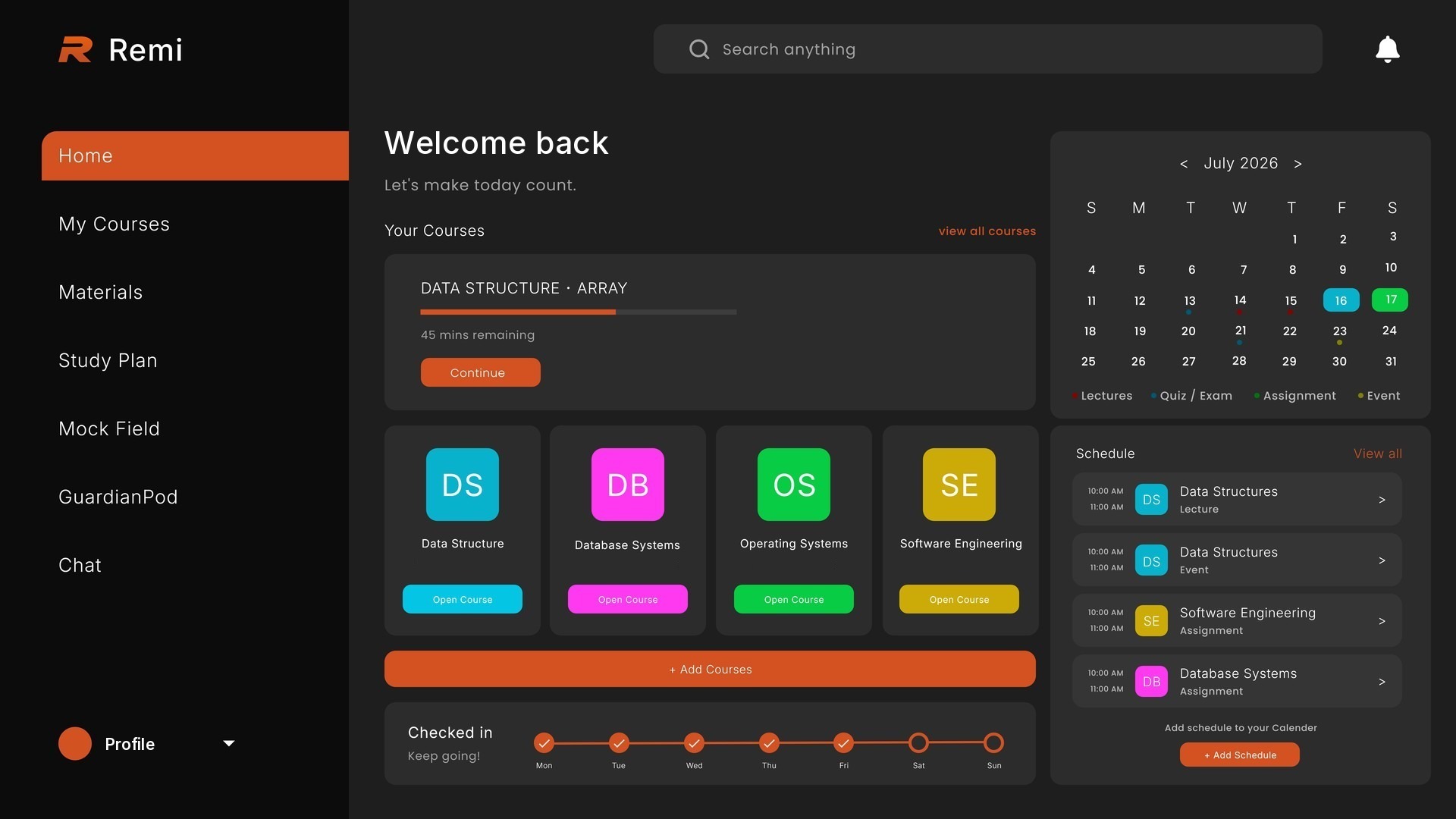
Task: Expand Database Systems Assignment chevron
Action: tap(1382, 682)
